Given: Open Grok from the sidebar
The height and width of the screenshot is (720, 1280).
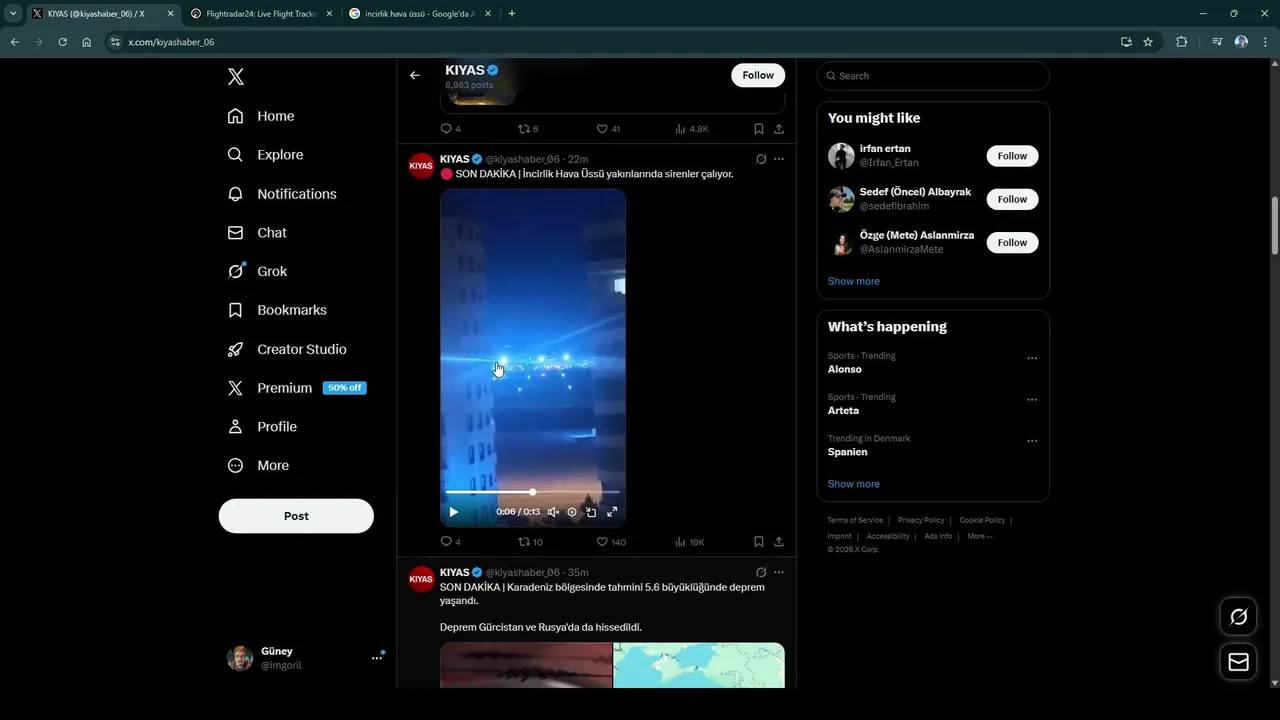Looking at the screenshot, I should click(x=257, y=271).
